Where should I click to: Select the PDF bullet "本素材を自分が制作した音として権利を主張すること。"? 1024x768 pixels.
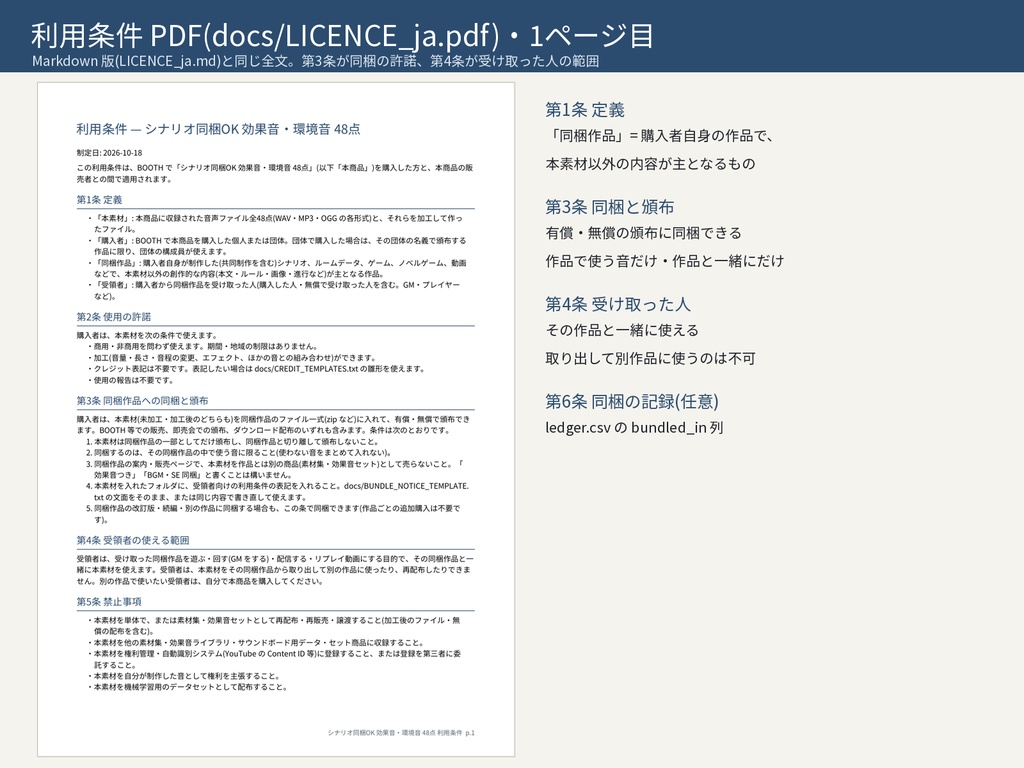pyautogui.click(x=186, y=676)
